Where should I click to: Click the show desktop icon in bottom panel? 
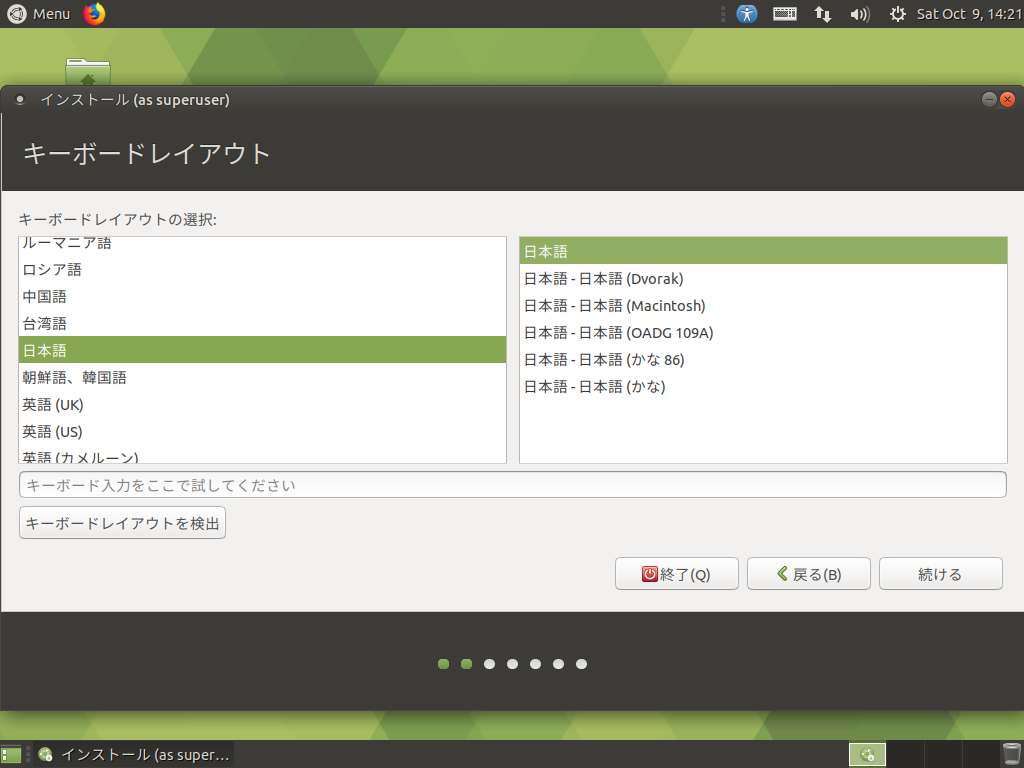11,755
